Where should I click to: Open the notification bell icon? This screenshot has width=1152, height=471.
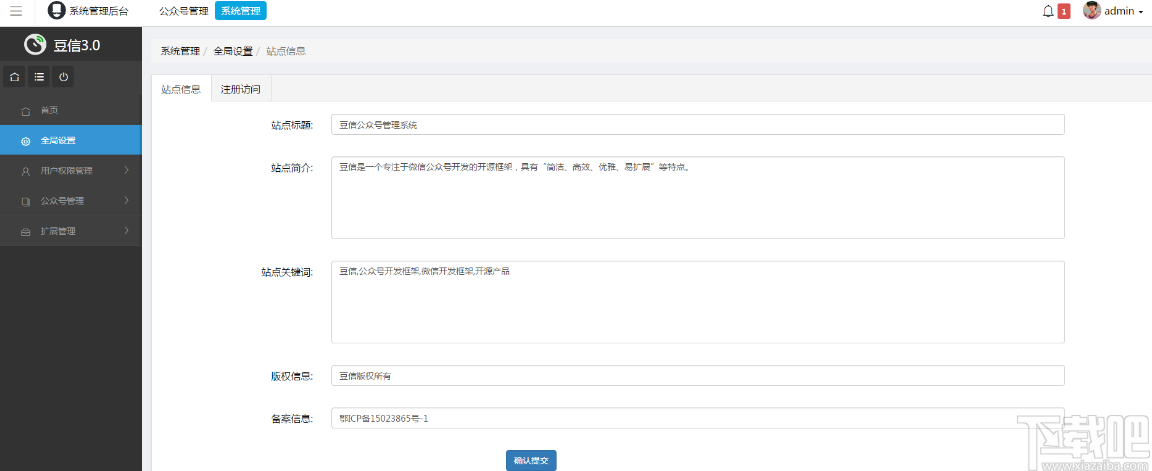coord(1048,11)
